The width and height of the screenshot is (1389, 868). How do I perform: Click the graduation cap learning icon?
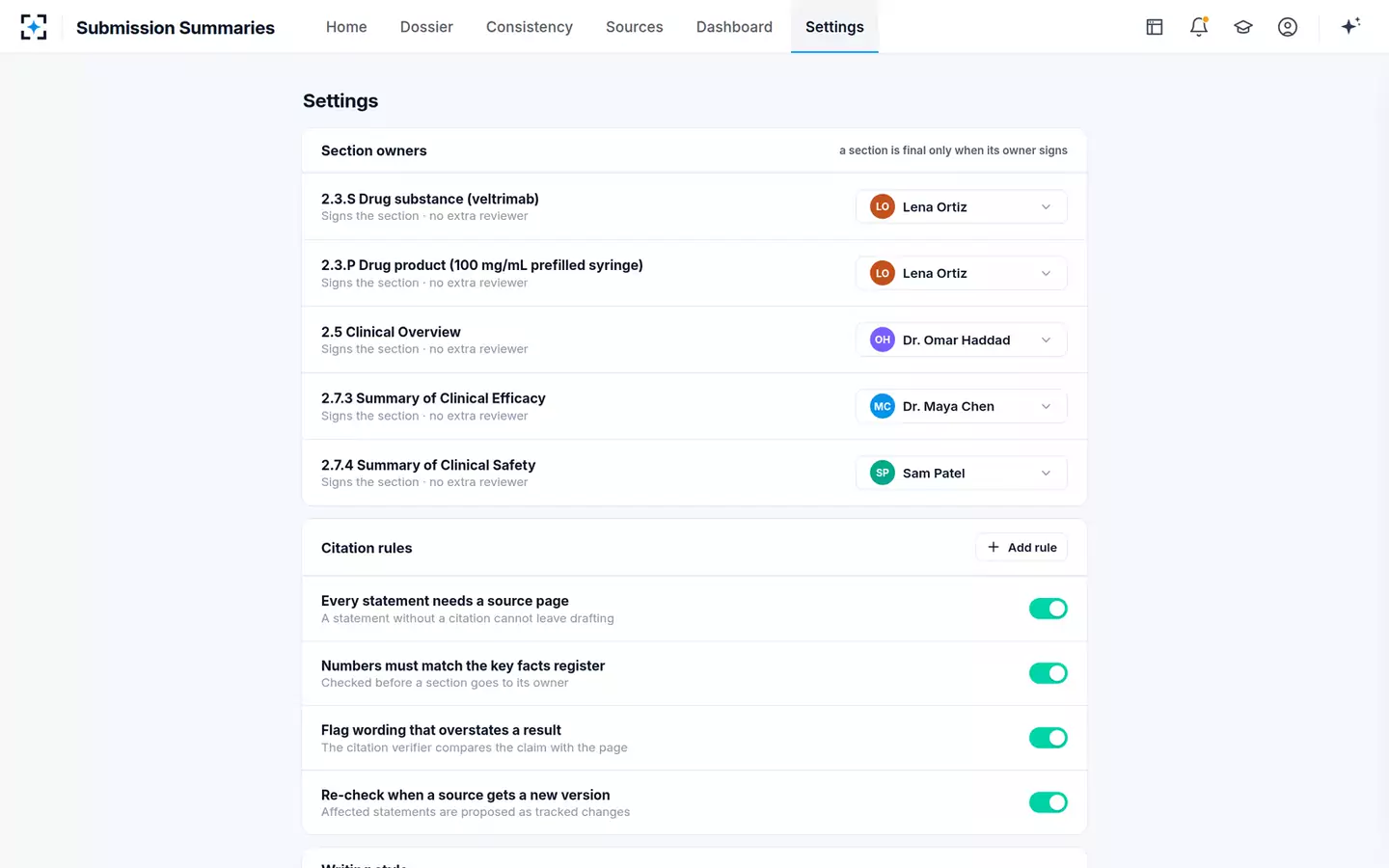[x=1243, y=27]
